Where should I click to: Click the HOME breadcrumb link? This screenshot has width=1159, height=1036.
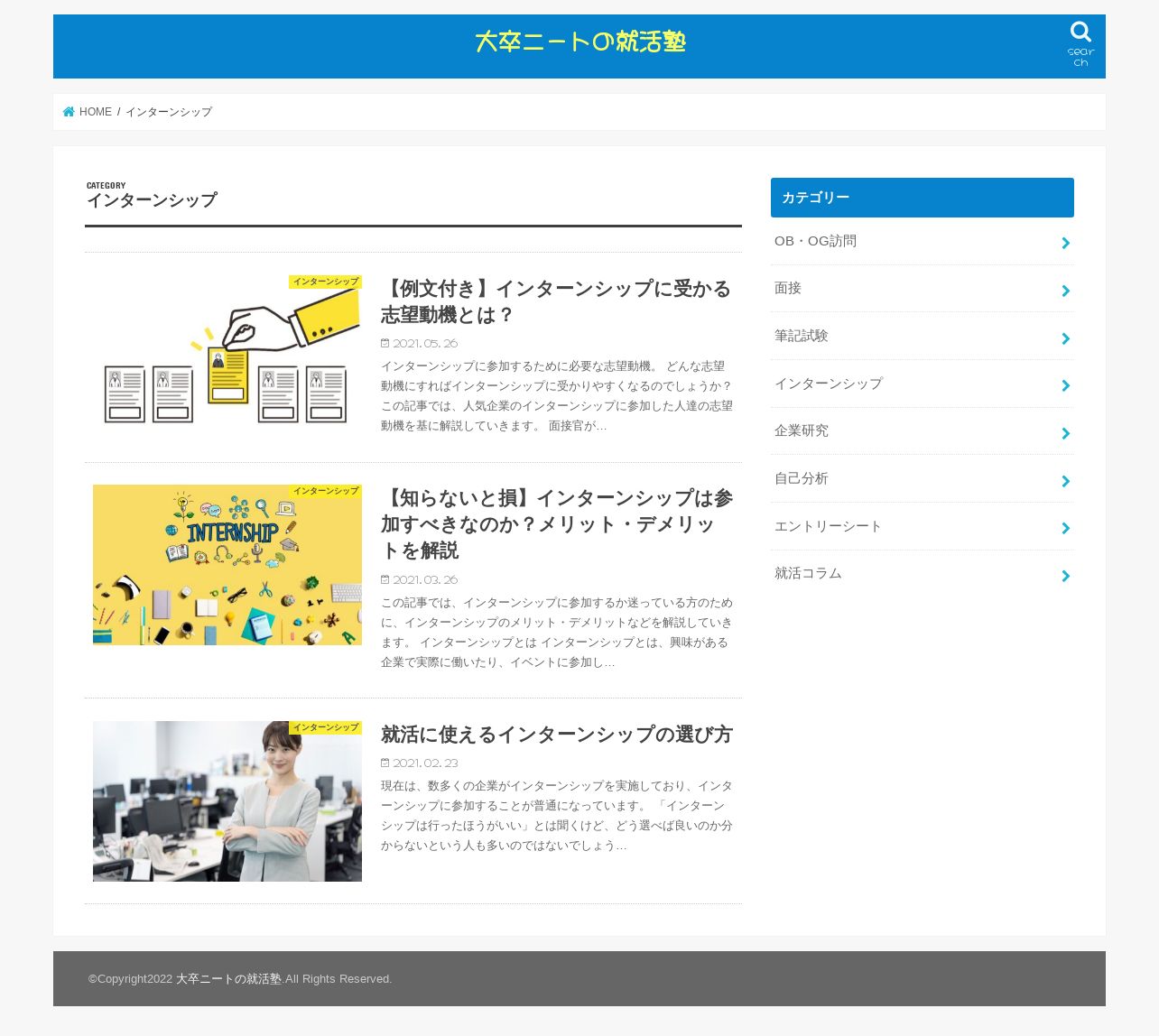(x=96, y=112)
